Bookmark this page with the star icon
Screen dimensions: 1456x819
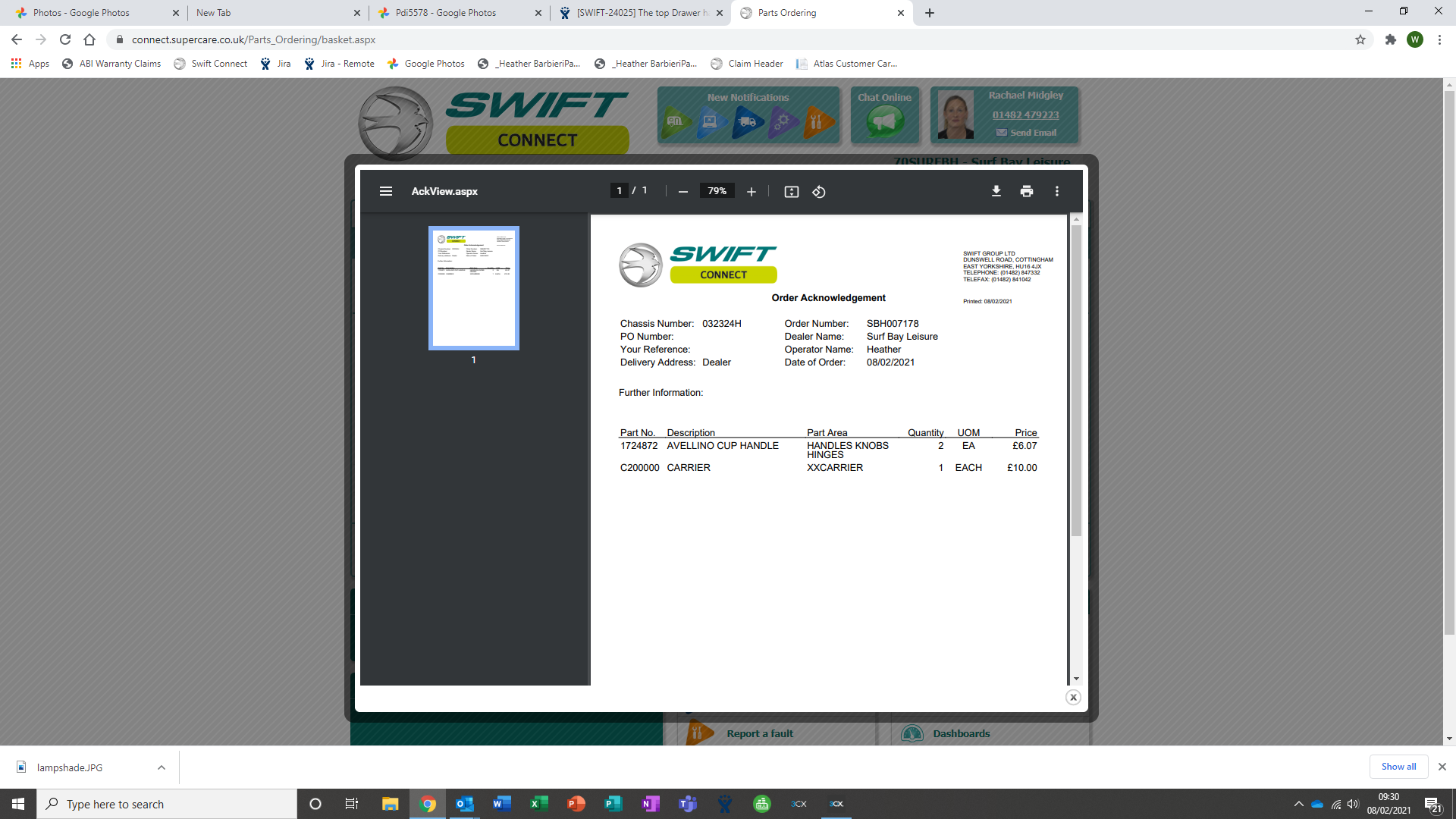coord(1360,39)
